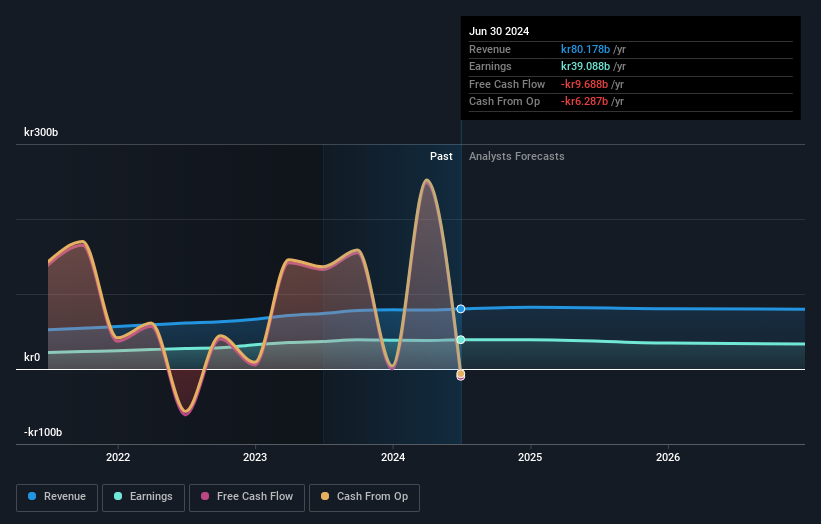Select the Revenue data point marker on chart
The width and height of the screenshot is (821, 524).
(461, 309)
